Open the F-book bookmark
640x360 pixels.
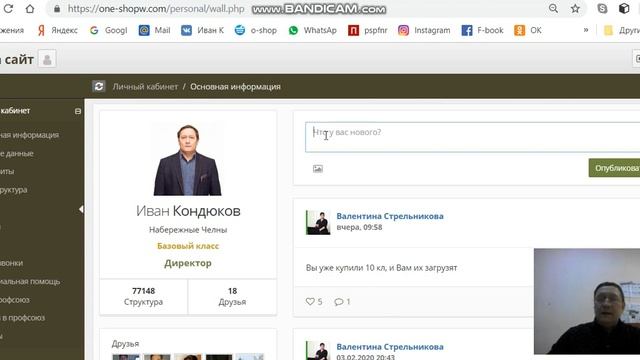(x=482, y=30)
